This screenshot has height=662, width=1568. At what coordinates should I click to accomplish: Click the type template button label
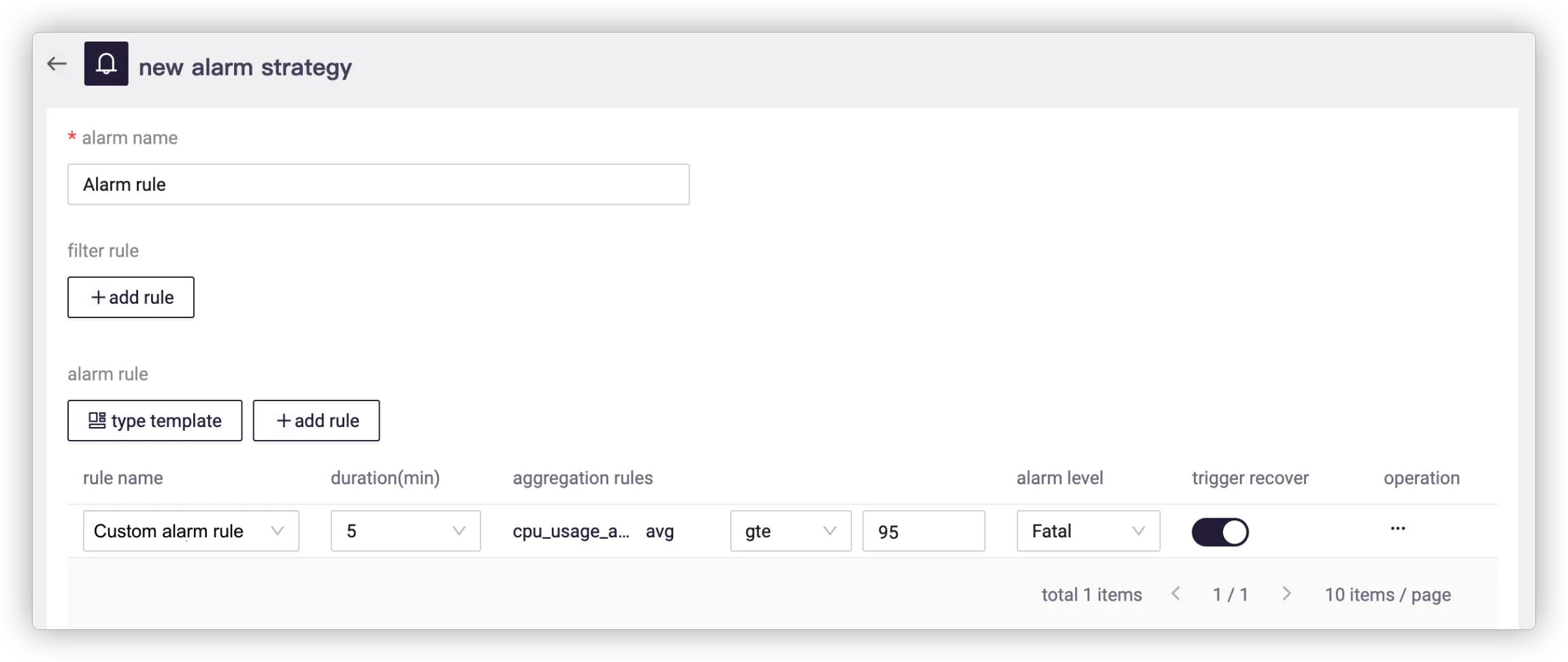coord(167,421)
